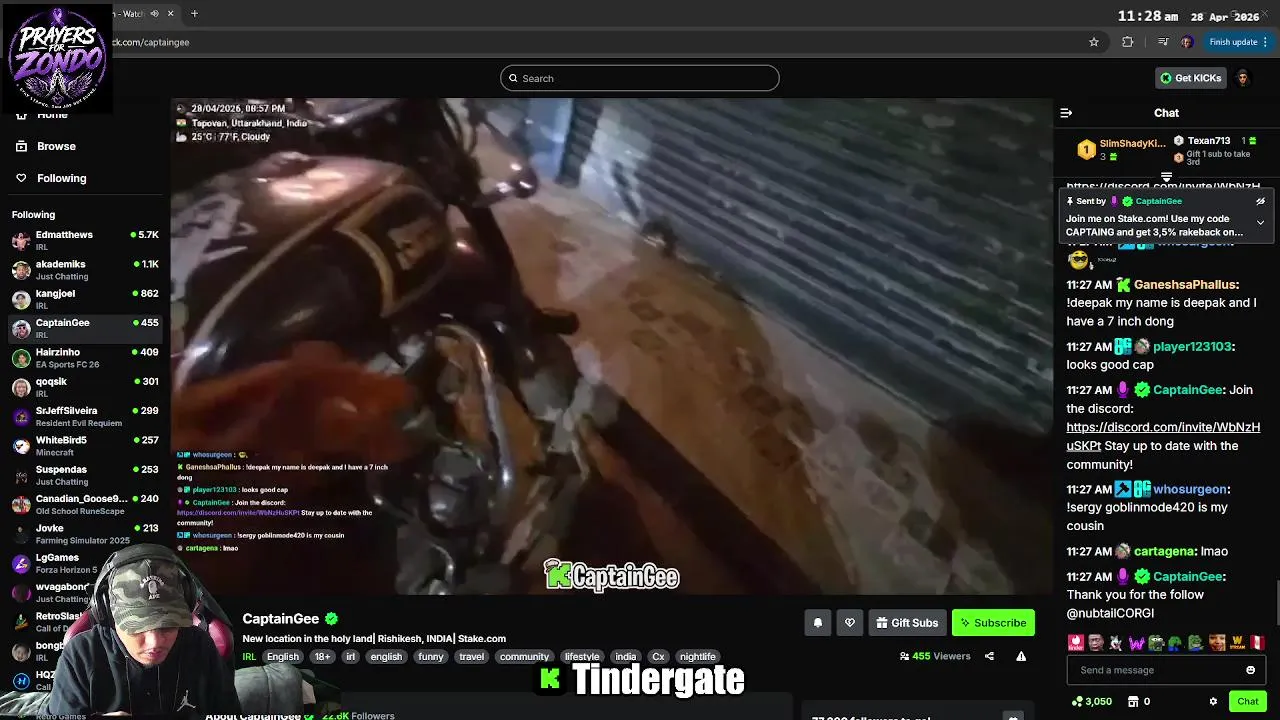Select the Peru flag emote in quick emotes

1257,643
